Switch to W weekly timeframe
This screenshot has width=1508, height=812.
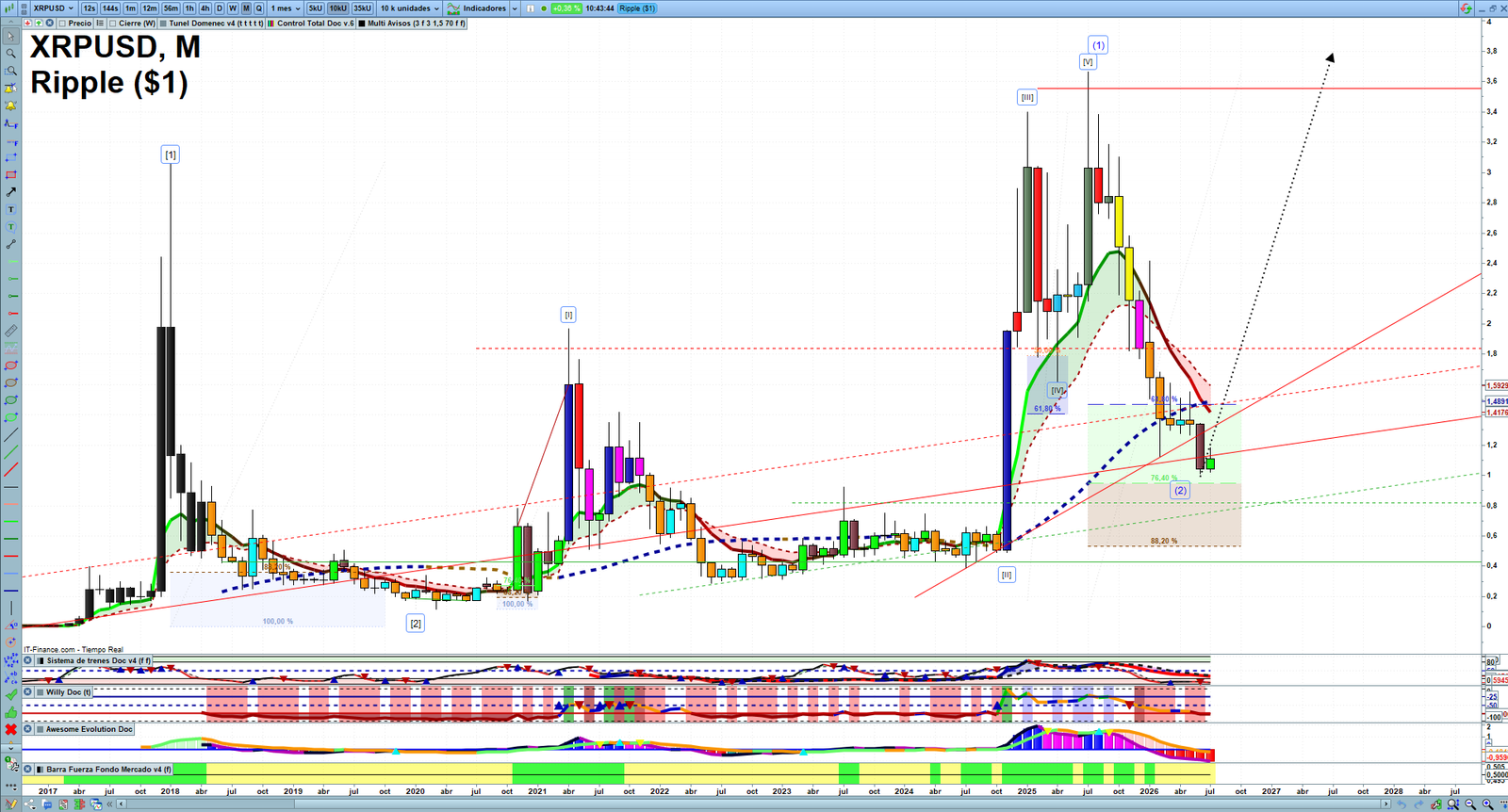(232, 8)
